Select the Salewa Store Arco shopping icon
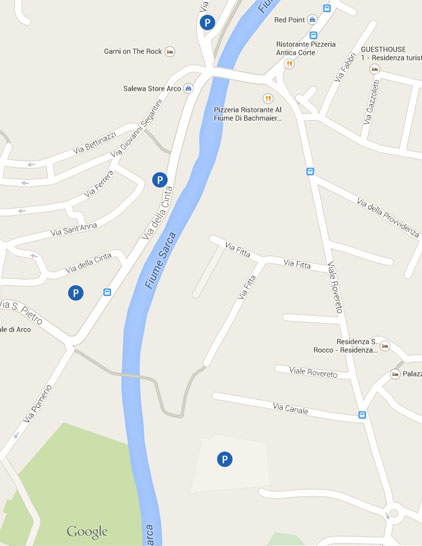Image resolution: width=422 pixels, height=546 pixels. click(188, 88)
